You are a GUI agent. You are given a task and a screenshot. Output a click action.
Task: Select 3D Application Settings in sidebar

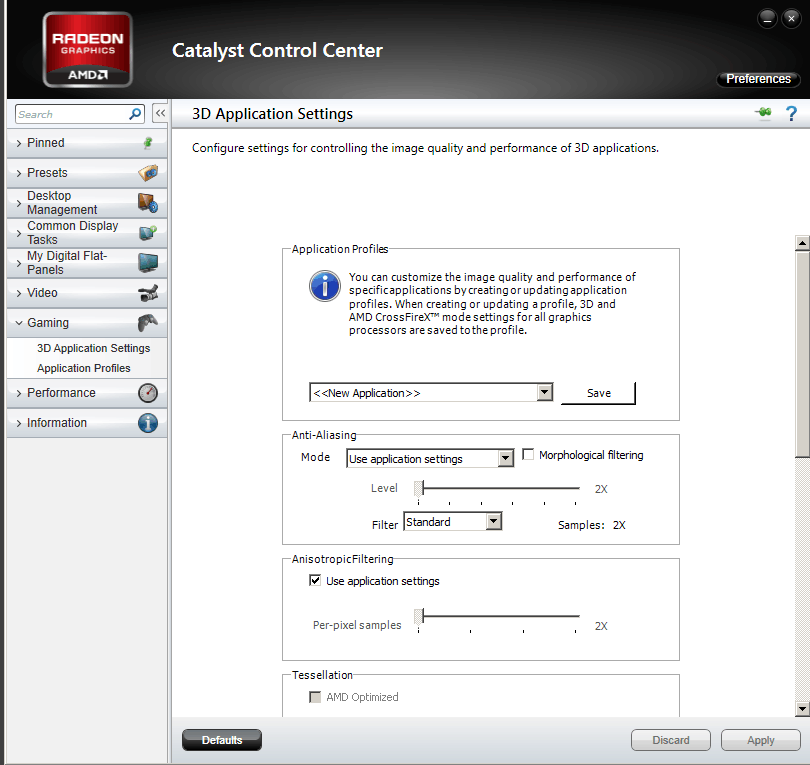94,348
